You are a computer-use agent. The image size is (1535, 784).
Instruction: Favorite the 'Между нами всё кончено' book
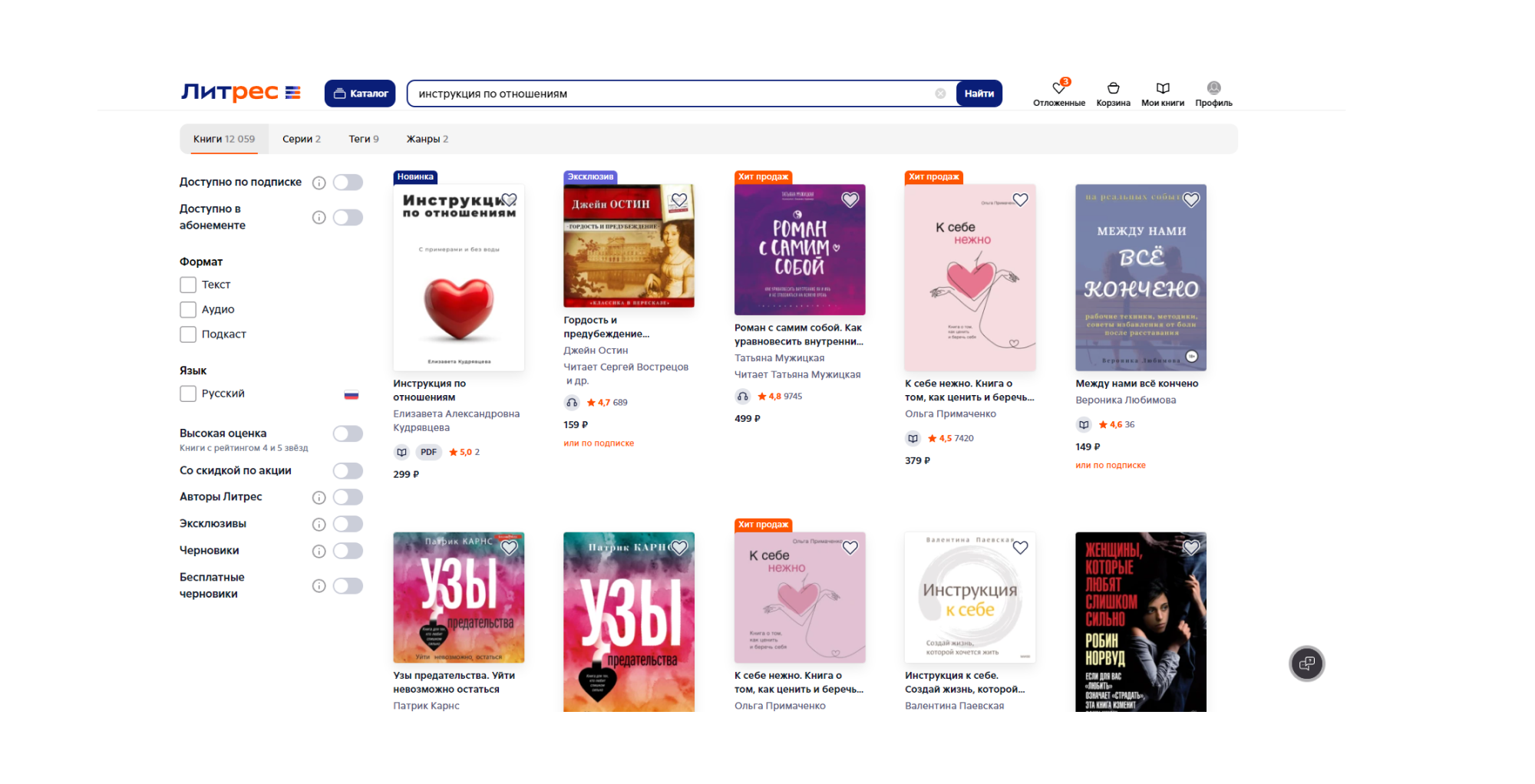coord(1191,200)
